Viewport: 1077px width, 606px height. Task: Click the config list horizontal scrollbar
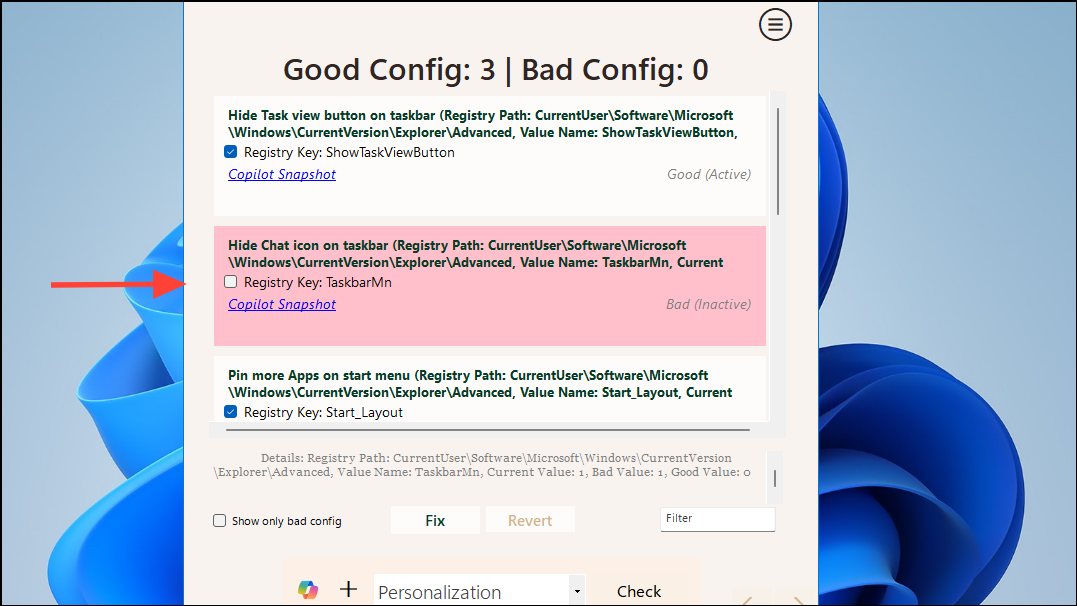pos(488,430)
